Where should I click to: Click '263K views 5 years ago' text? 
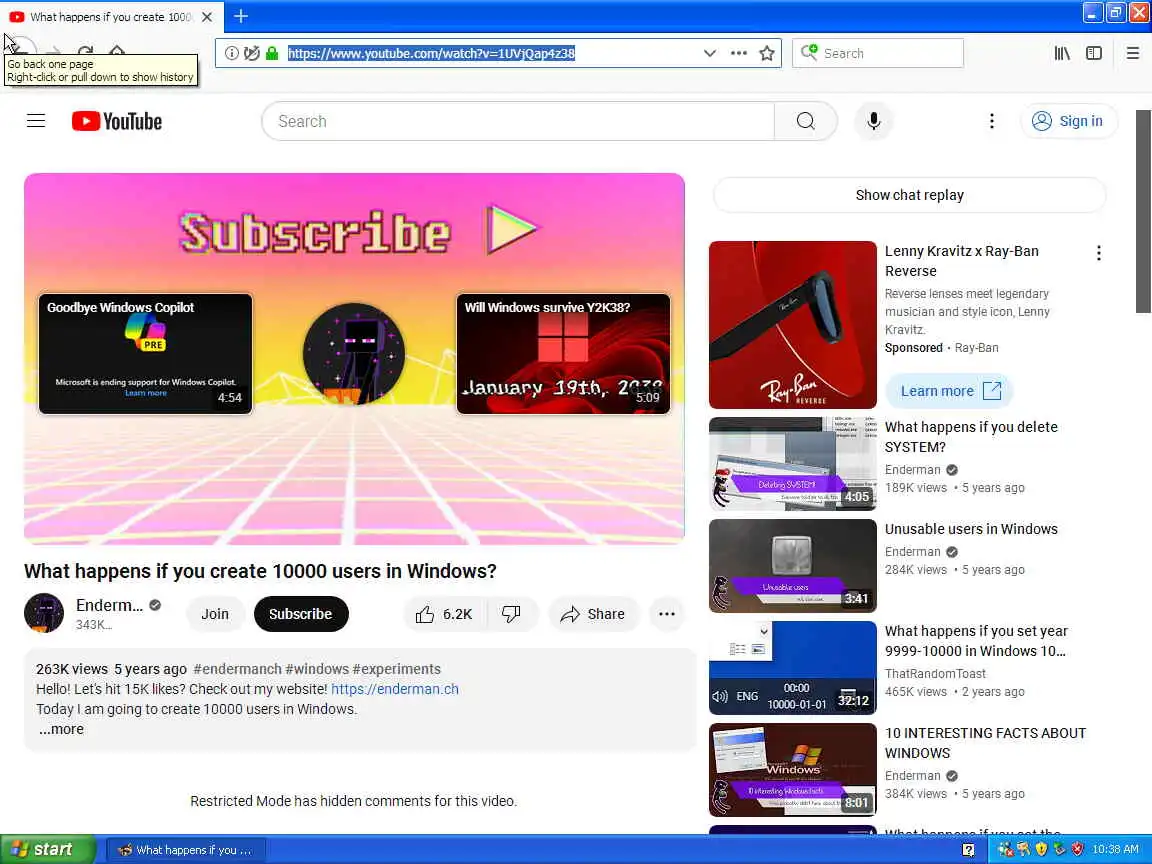click(111, 669)
